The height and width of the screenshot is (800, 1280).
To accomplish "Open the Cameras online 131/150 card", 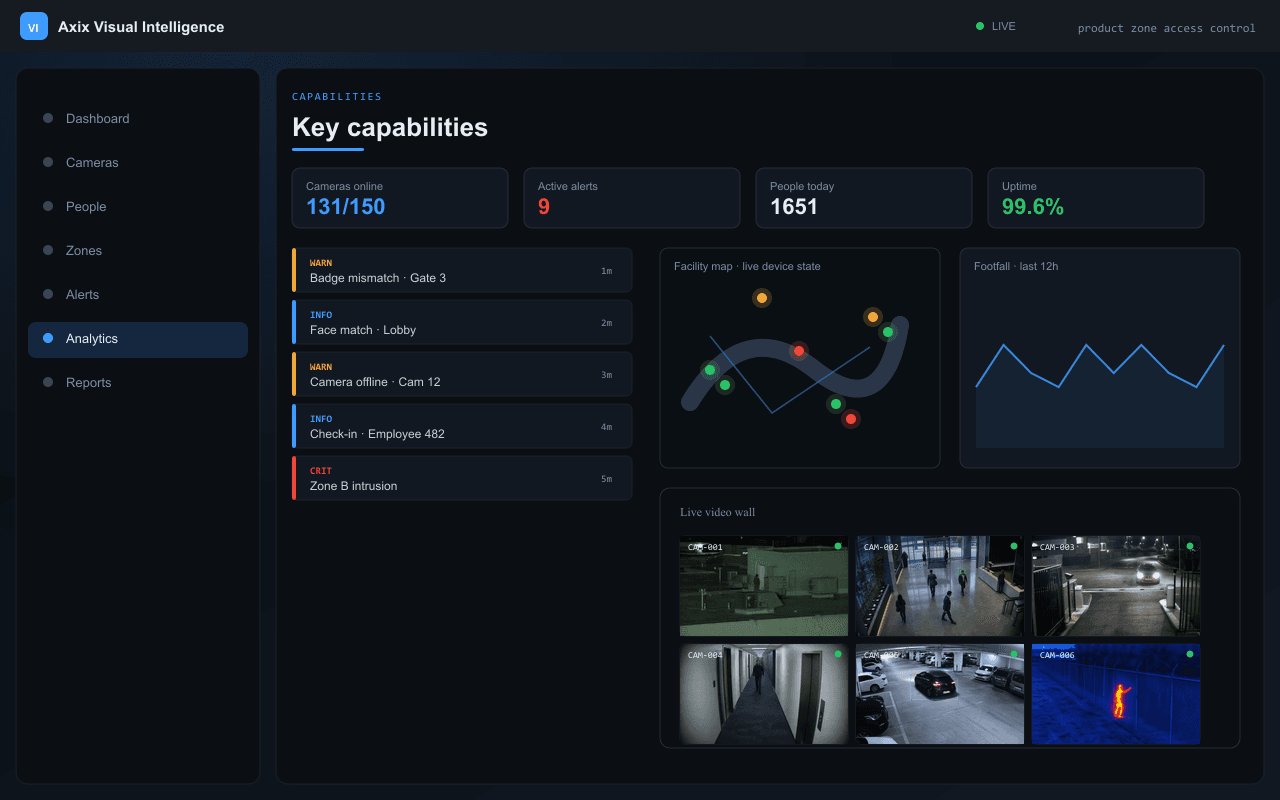I will pos(400,198).
